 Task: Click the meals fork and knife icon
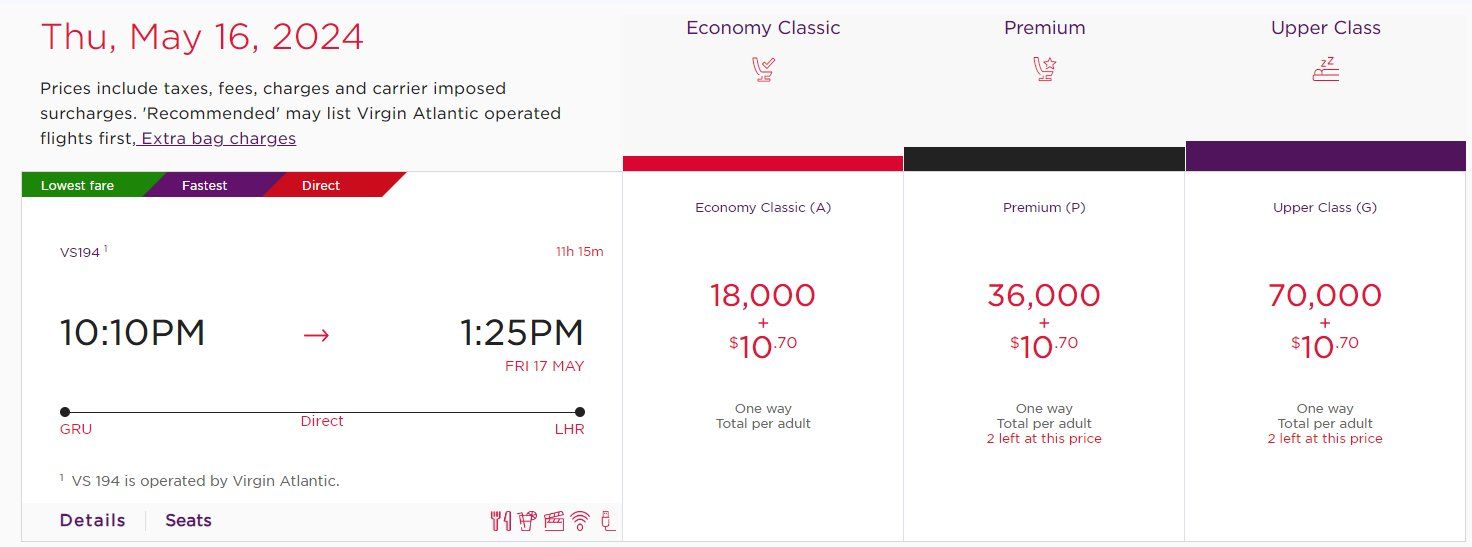[x=501, y=520]
